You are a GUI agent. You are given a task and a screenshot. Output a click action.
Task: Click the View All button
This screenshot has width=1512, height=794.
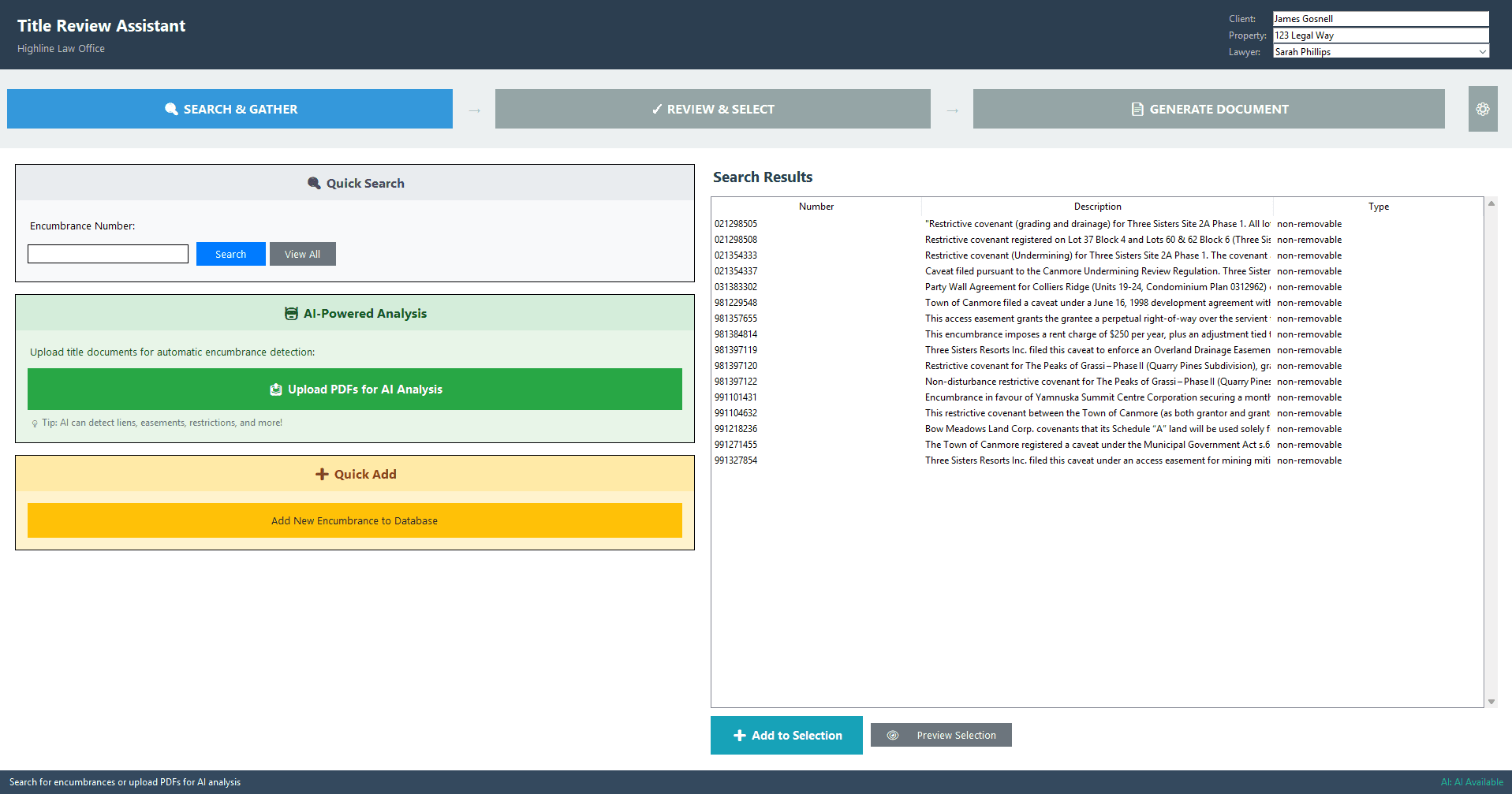tap(302, 254)
